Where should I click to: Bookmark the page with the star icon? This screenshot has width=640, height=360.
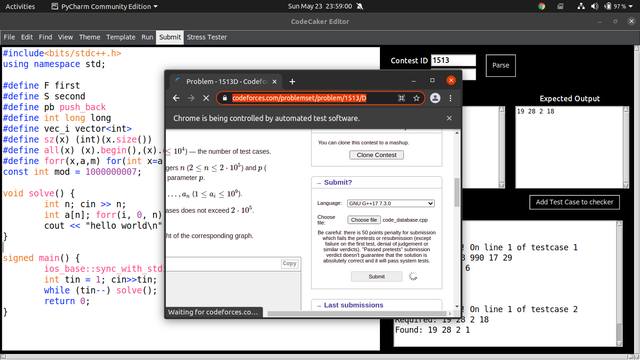click(416, 98)
